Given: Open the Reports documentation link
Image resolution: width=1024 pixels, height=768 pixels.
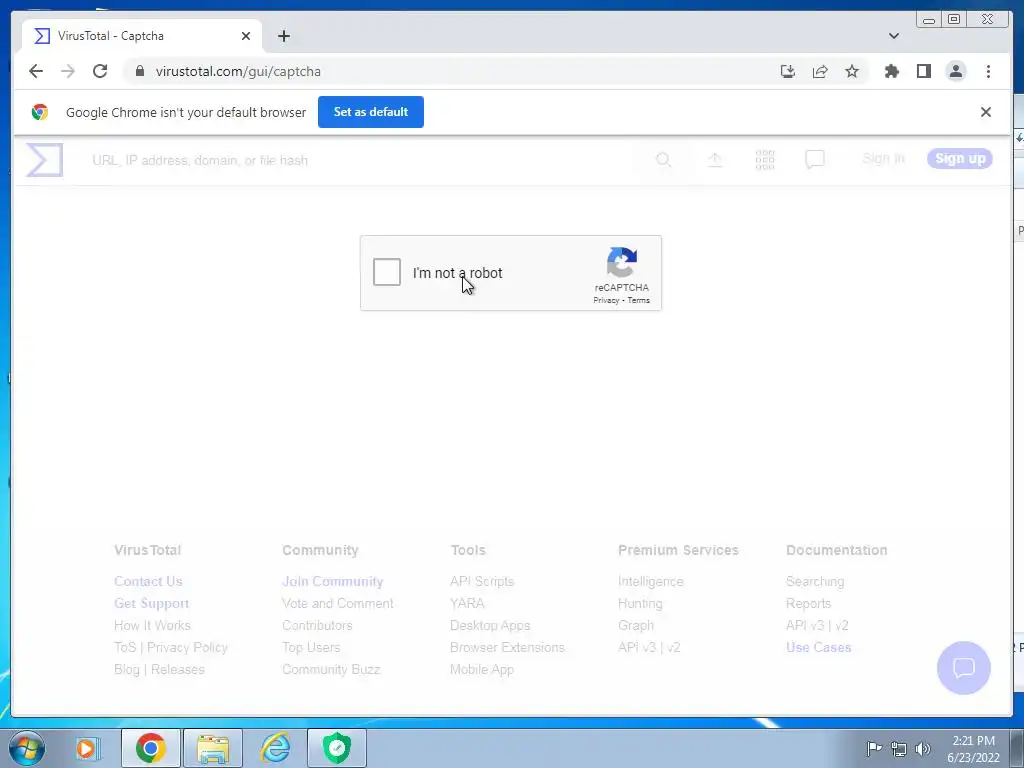Looking at the screenshot, I should 808,603.
